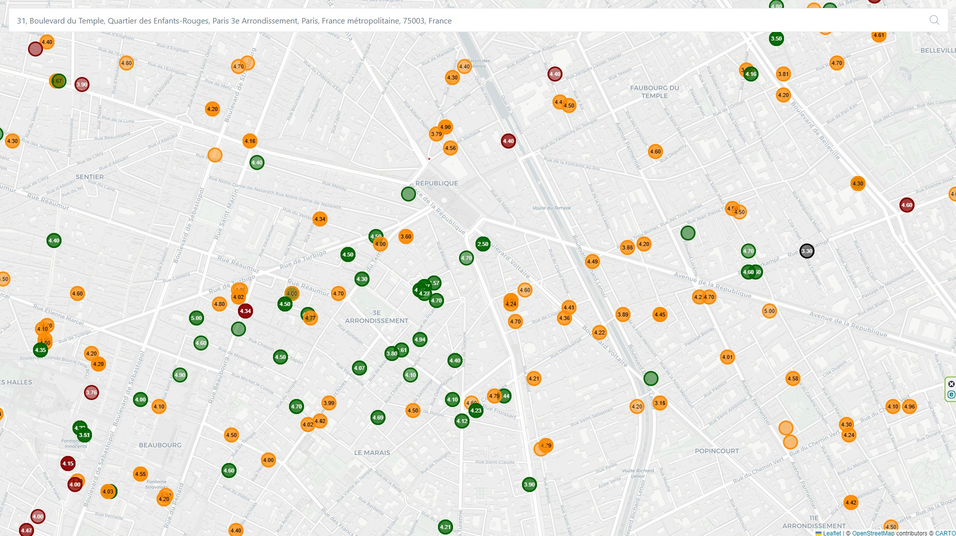
Task: Select the orange 4.56 marker
Action: 450,148
